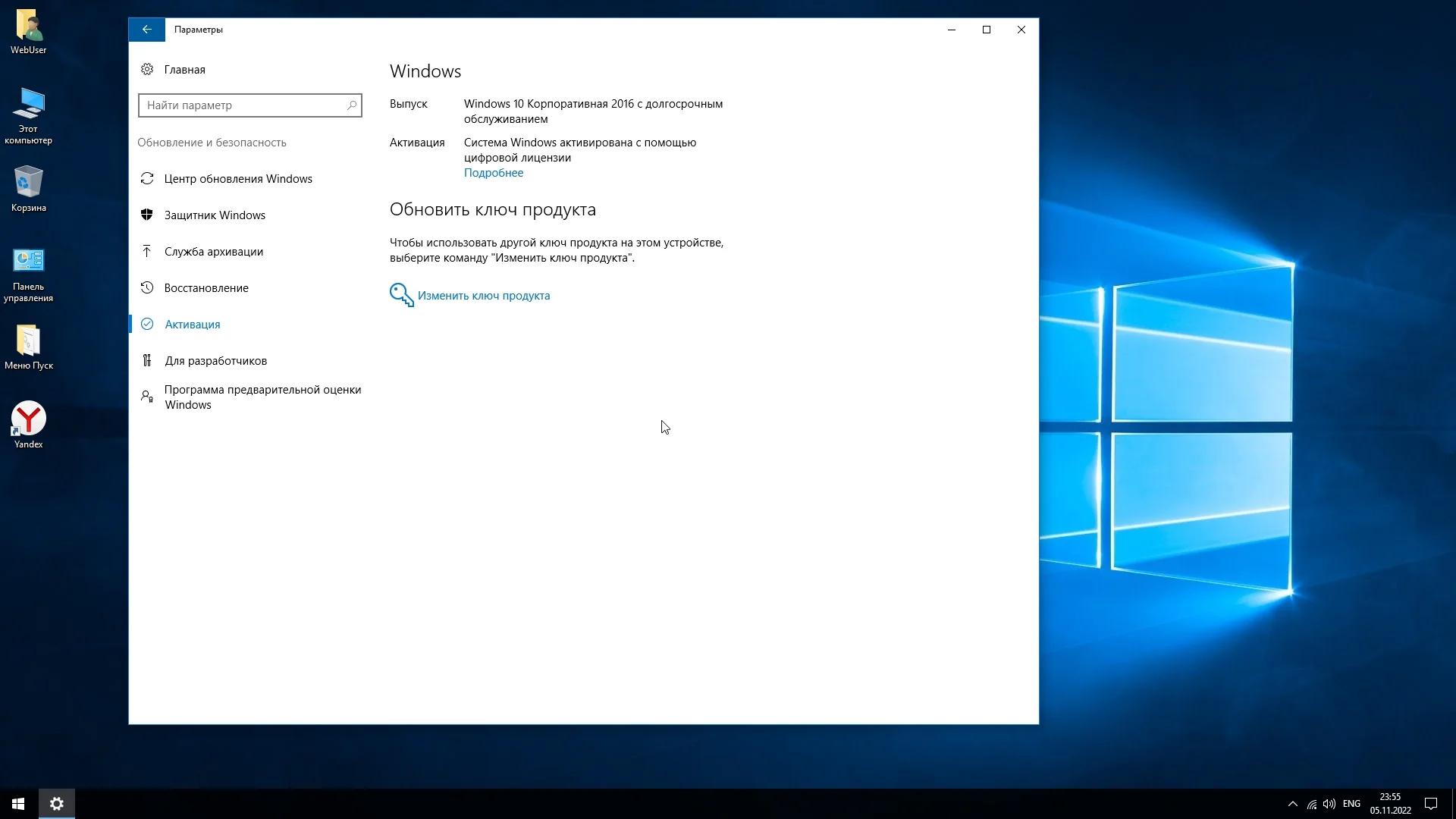The height and width of the screenshot is (819, 1456).
Task: Open Windows Insider program preview section
Action: point(262,397)
